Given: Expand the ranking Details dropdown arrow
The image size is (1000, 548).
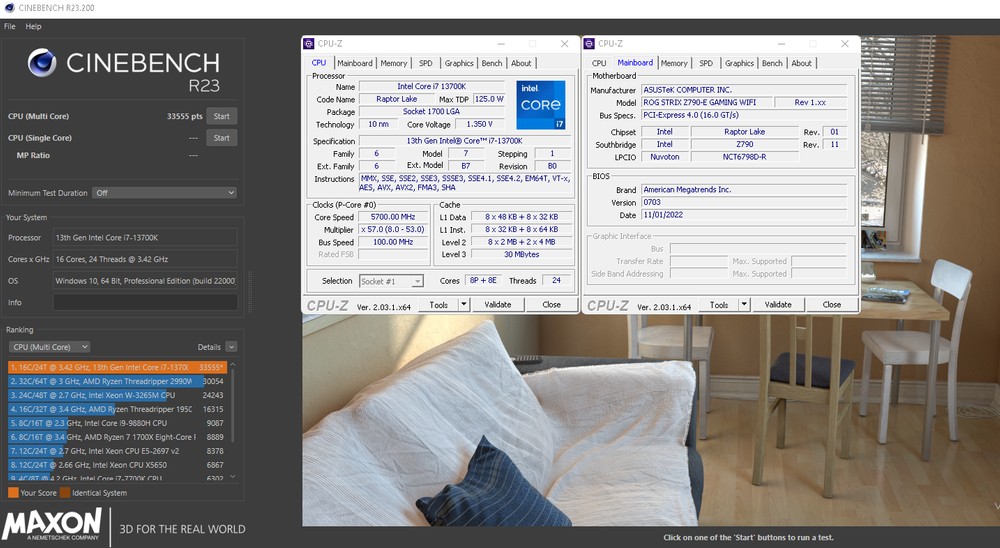Looking at the screenshot, I should [x=232, y=347].
